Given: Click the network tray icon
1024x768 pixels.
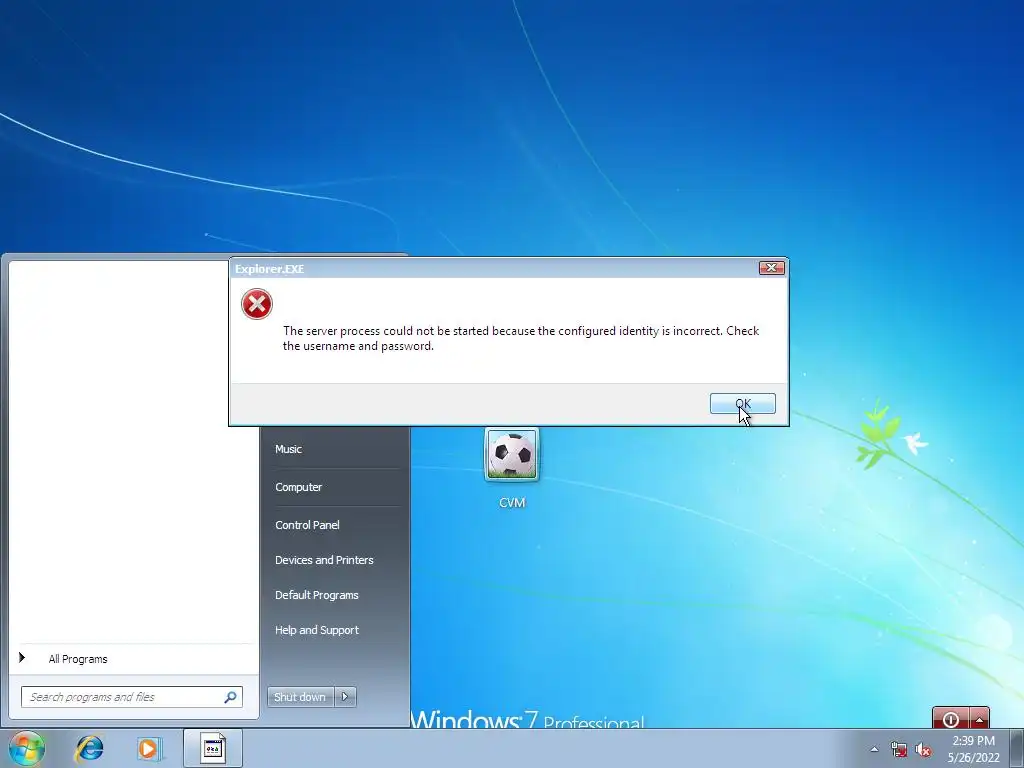Looking at the screenshot, I should point(899,750).
